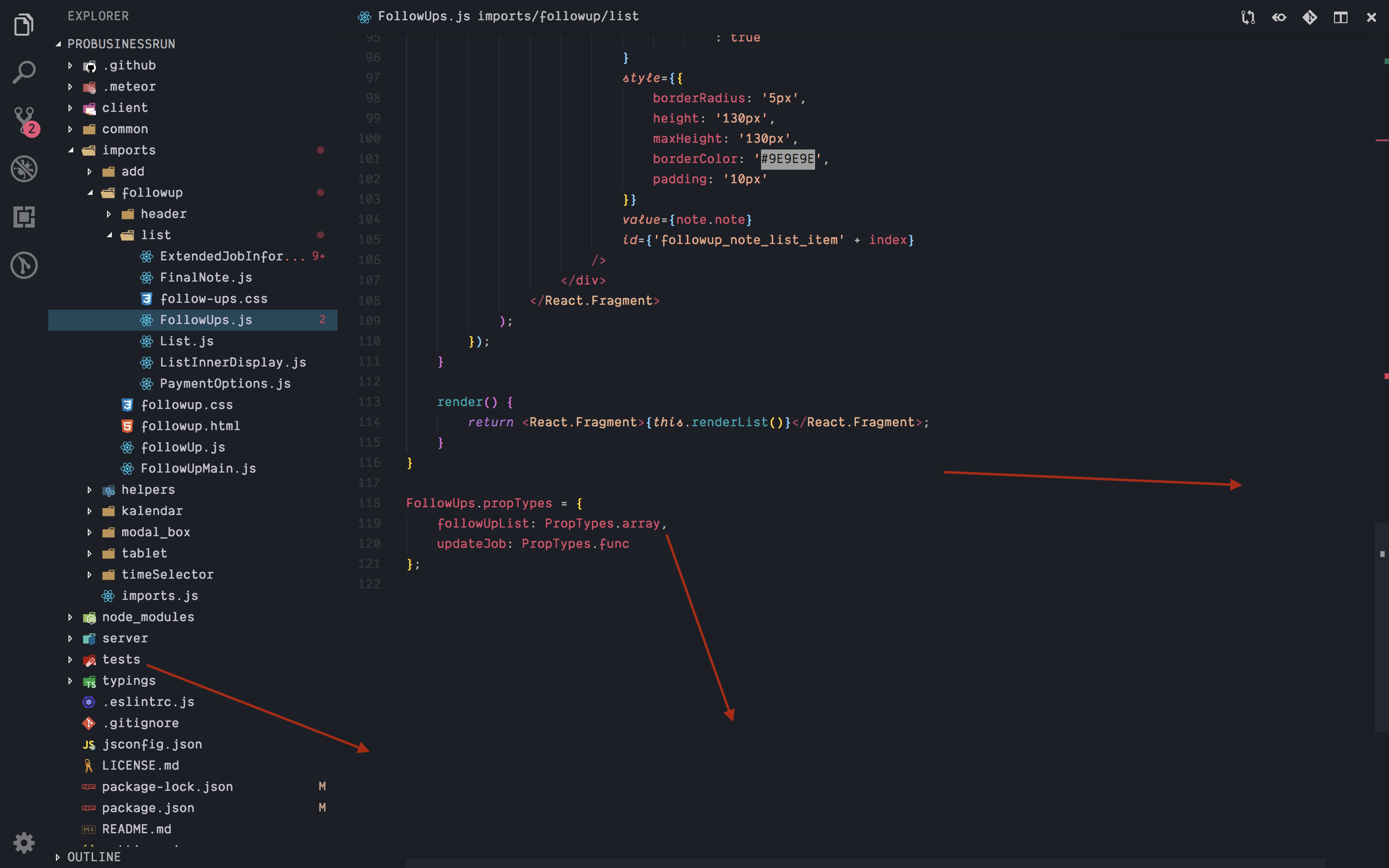Open the Search view in the activity bar
Screen dimensions: 1389x868
[24, 72]
